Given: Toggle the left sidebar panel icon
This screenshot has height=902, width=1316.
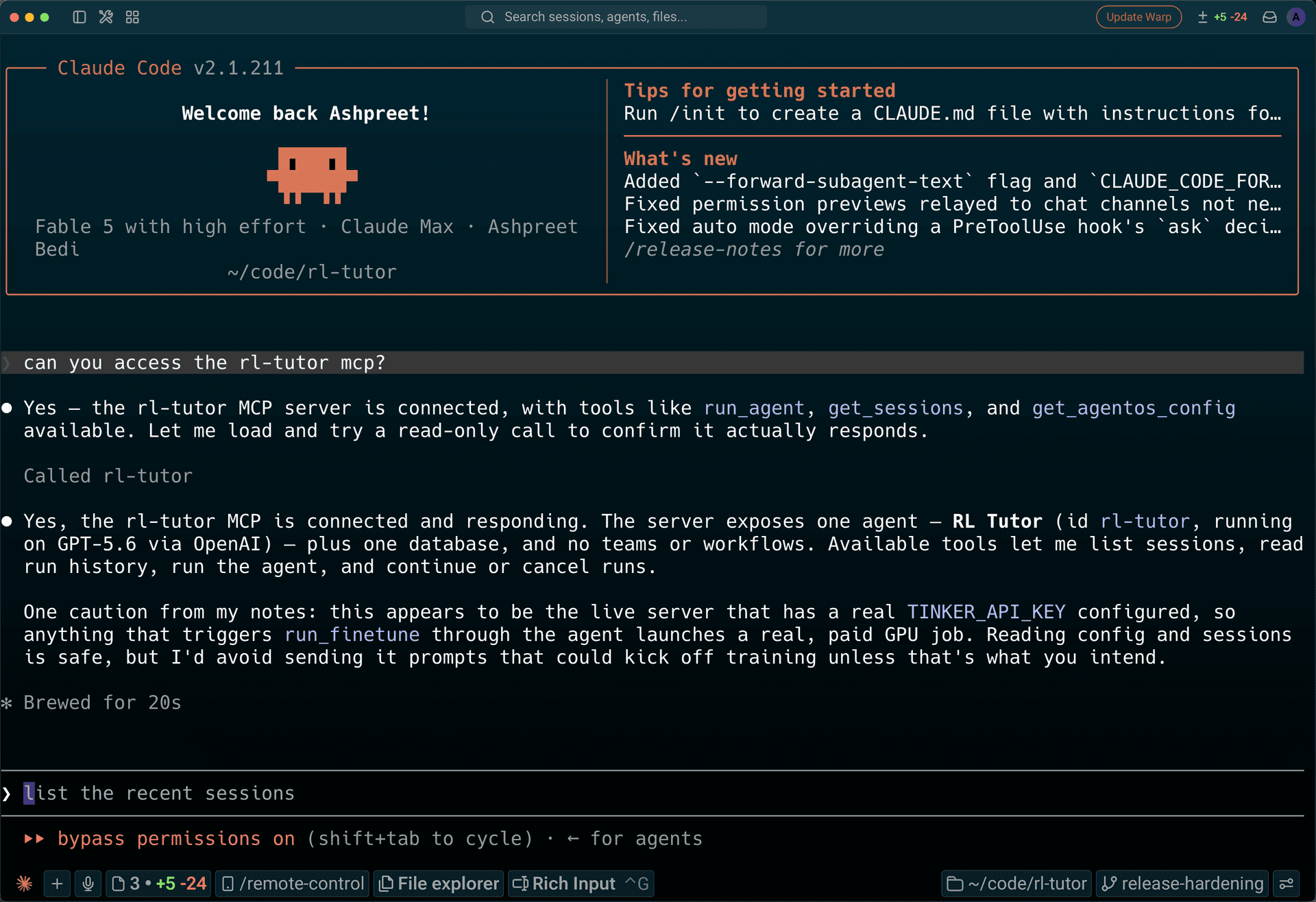Looking at the screenshot, I should tap(80, 17).
